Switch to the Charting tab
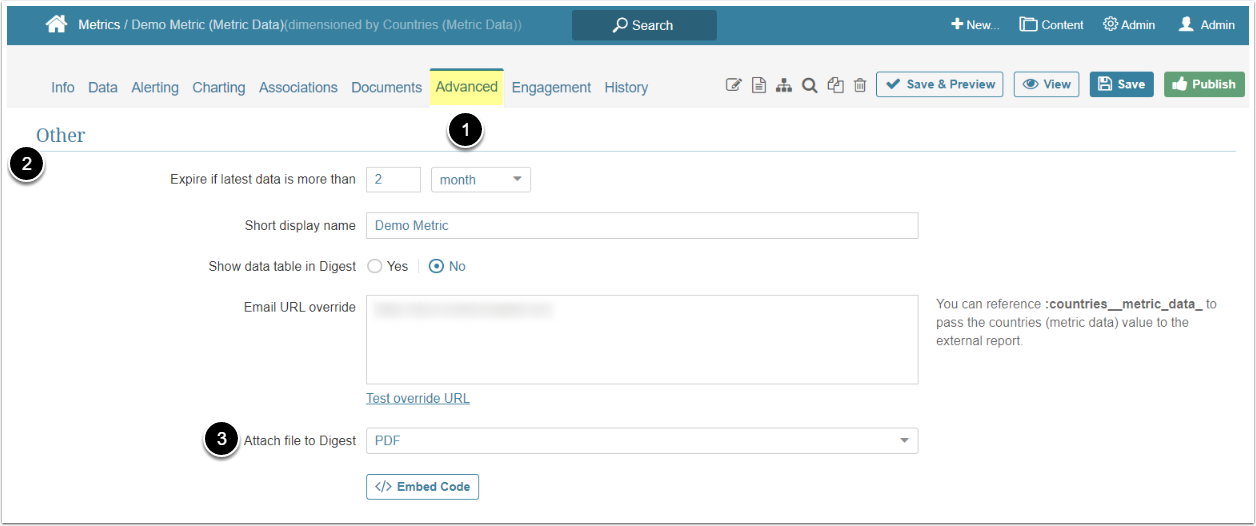This screenshot has height=526, width=1256. [219, 87]
